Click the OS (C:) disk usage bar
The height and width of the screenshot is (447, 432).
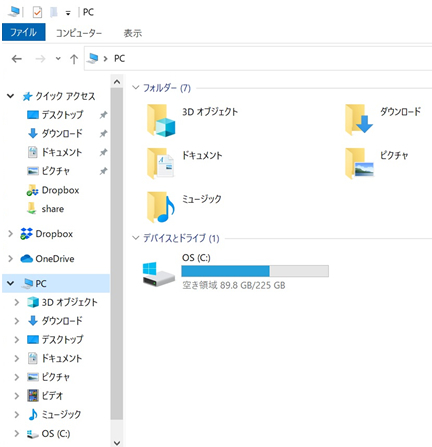(x=255, y=271)
